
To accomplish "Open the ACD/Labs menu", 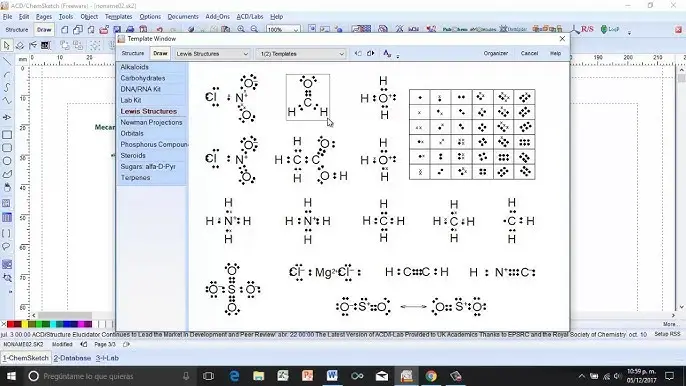I will click(250, 17).
